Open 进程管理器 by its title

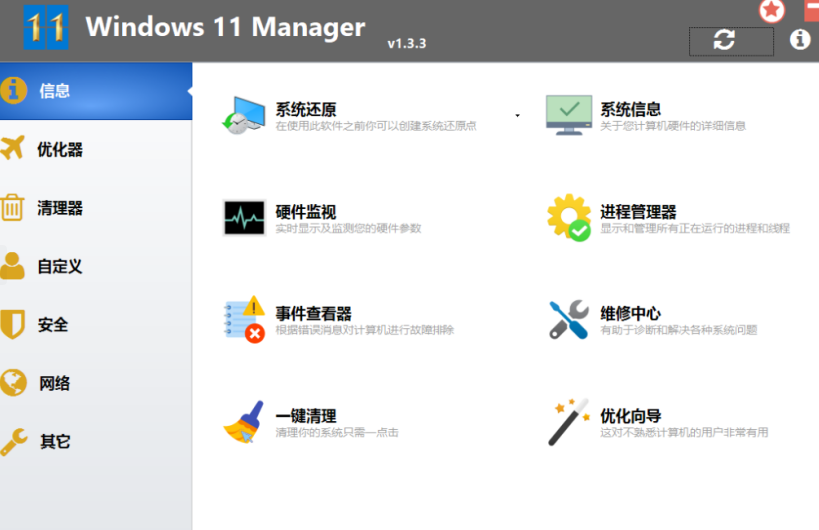pos(638,212)
